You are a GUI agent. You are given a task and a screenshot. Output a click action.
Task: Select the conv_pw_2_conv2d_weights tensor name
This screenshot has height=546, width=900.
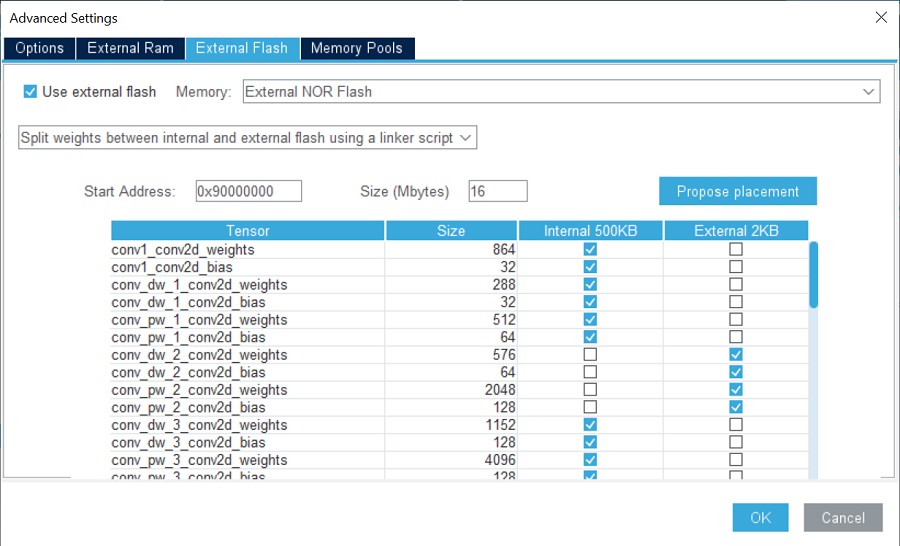pyautogui.click(x=199, y=390)
